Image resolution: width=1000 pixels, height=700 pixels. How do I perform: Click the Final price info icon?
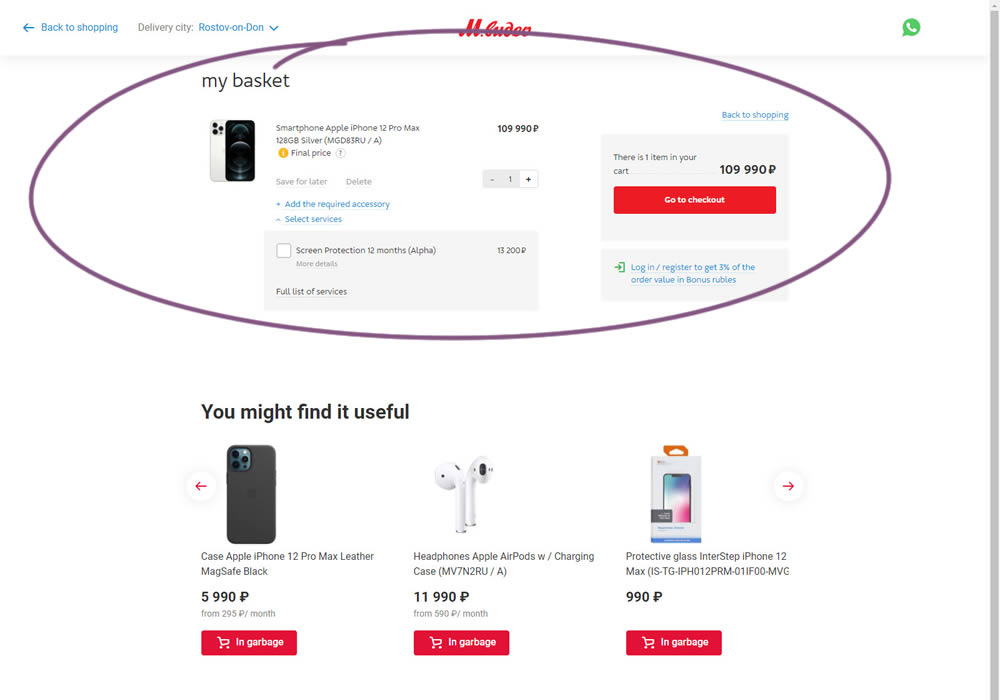click(x=283, y=153)
